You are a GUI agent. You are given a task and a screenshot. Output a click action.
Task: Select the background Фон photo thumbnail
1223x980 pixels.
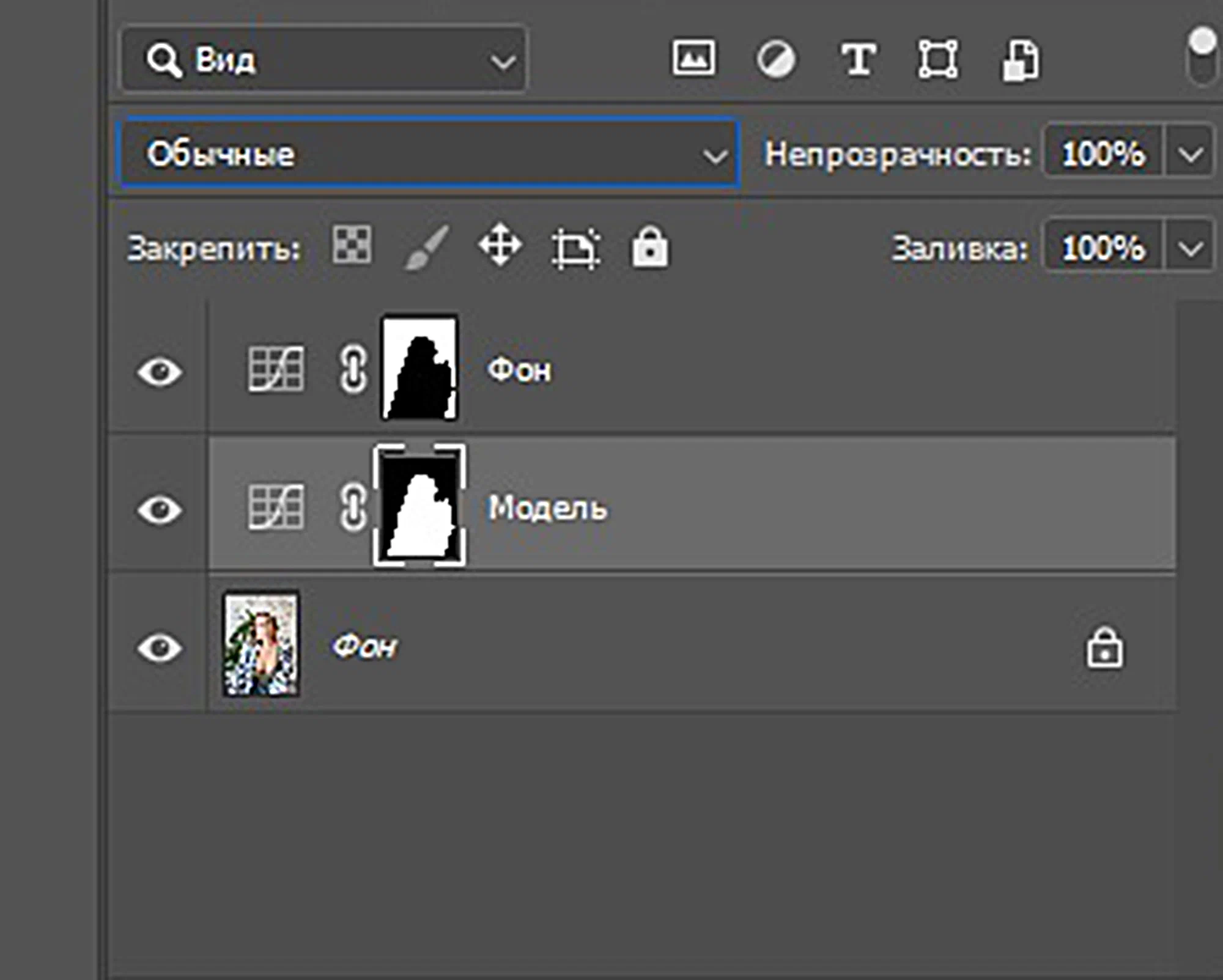(x=261, y=644)
